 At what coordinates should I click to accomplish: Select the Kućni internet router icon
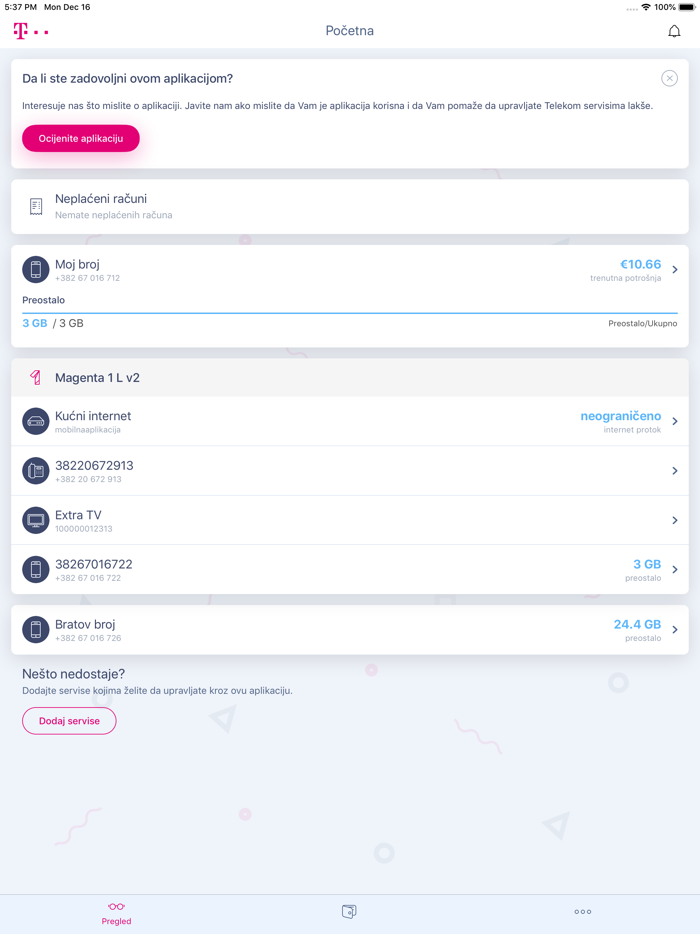pyautogui.click(x=36, y=421)
